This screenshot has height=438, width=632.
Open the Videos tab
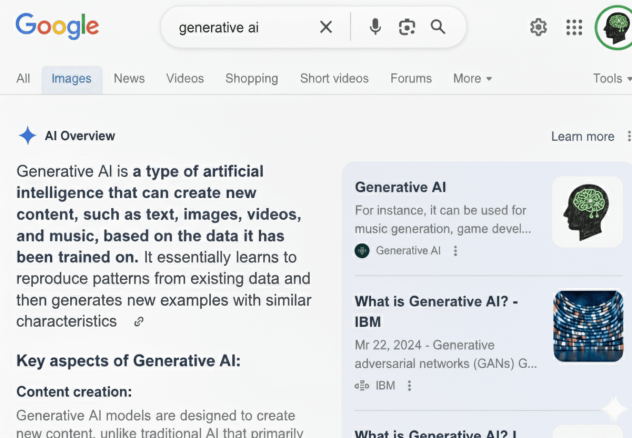[x=185, y=78]
